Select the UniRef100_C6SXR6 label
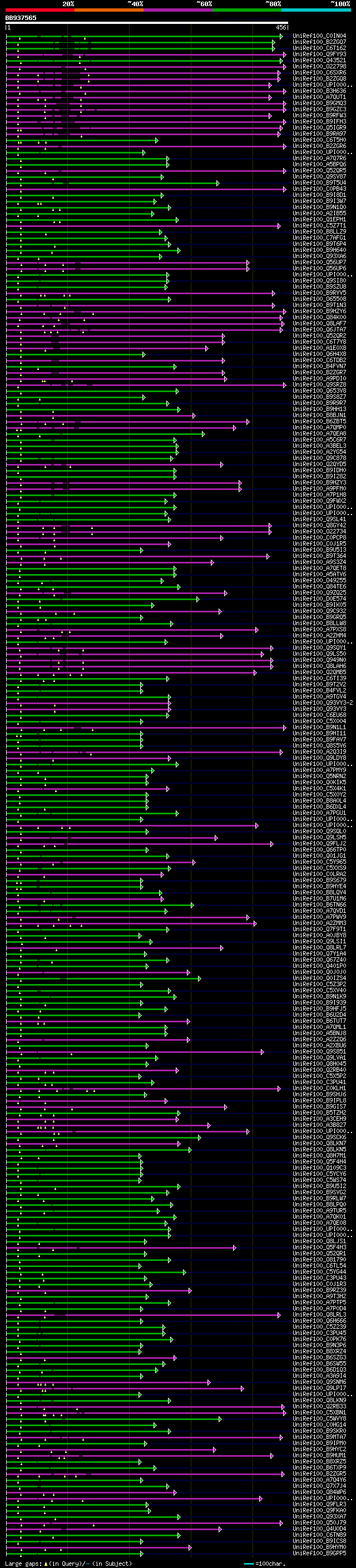The height and width of the screenshot is (1568, 356). click(x=319, y=72)
